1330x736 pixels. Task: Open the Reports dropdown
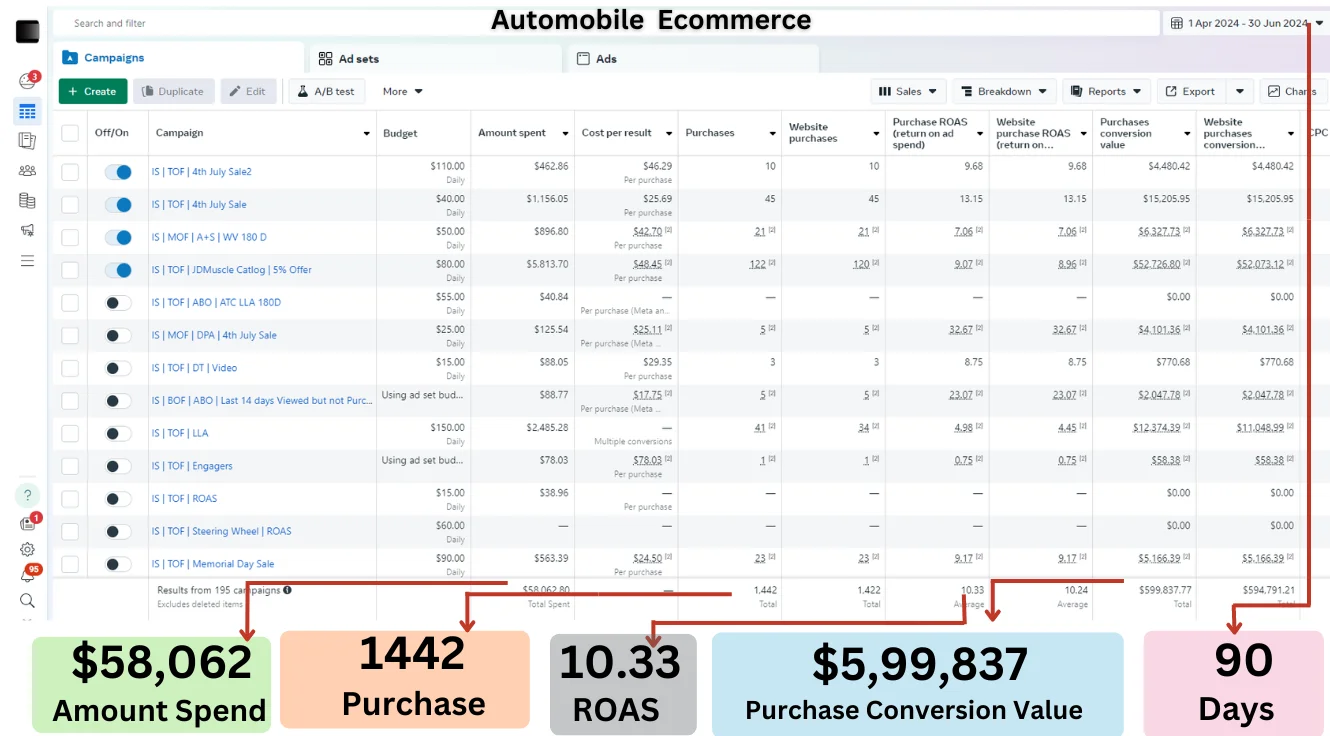point(1106,91)
